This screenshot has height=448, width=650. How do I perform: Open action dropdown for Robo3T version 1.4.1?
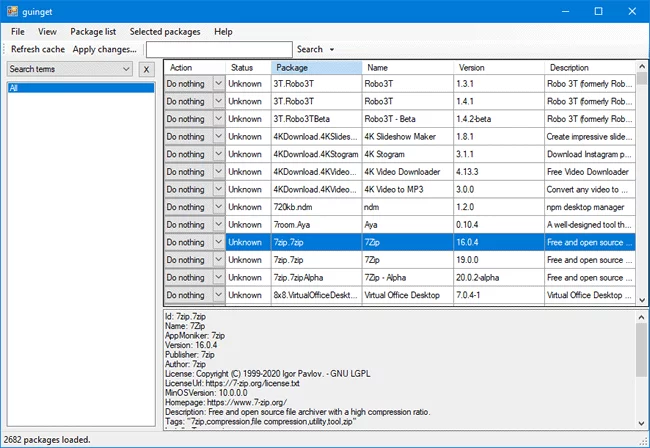click(218, 101)
